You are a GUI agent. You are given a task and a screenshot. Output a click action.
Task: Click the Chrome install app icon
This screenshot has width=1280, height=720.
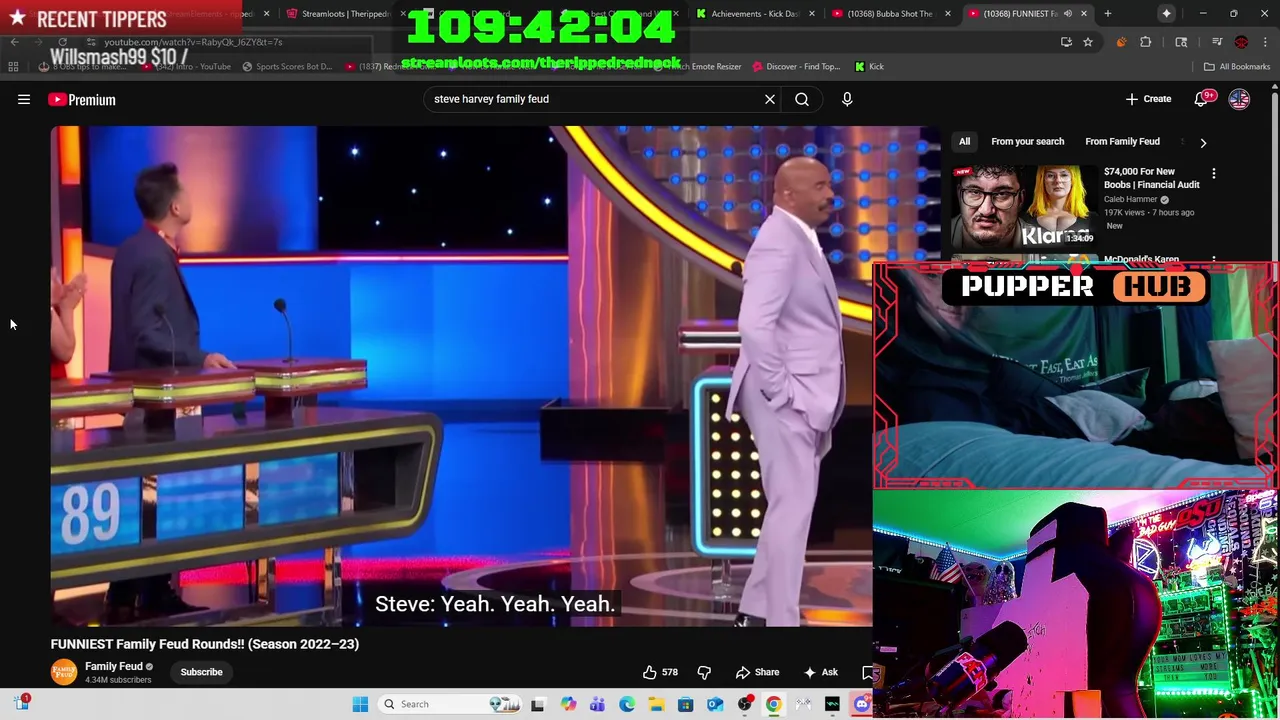[1066, 42]
